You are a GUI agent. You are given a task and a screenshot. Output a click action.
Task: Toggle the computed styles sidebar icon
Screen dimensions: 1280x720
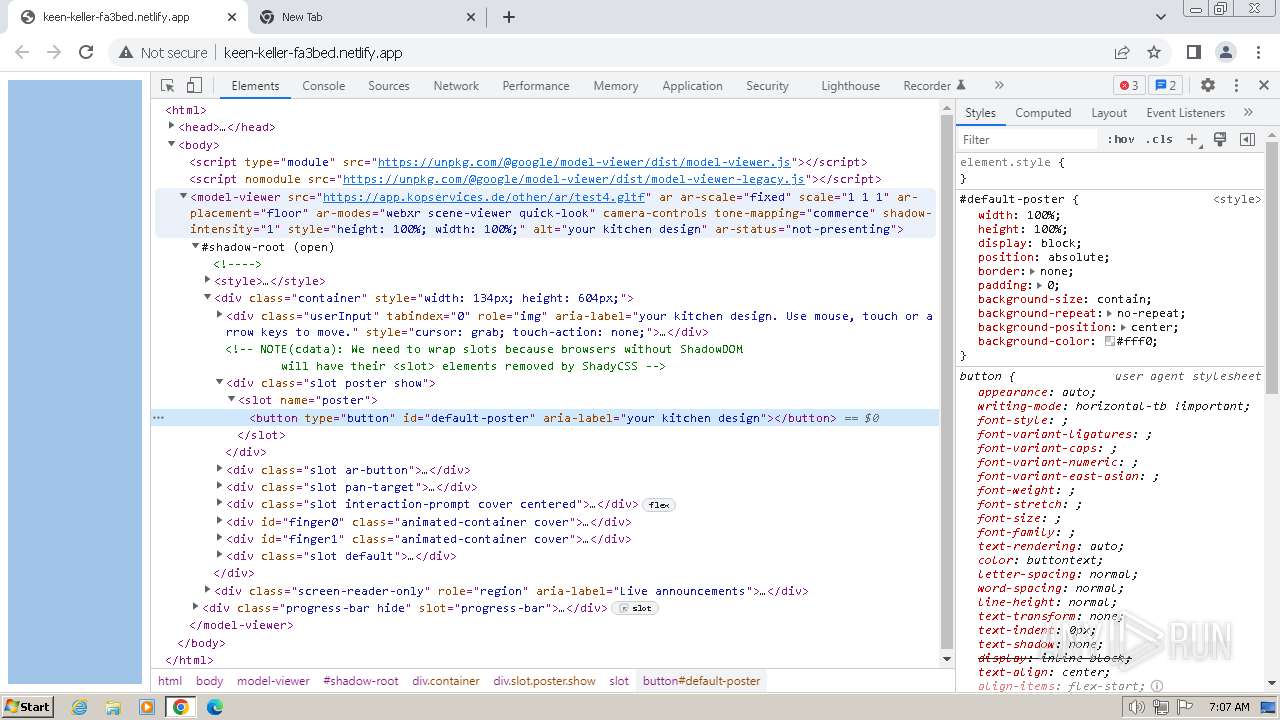coord(1247,139)
